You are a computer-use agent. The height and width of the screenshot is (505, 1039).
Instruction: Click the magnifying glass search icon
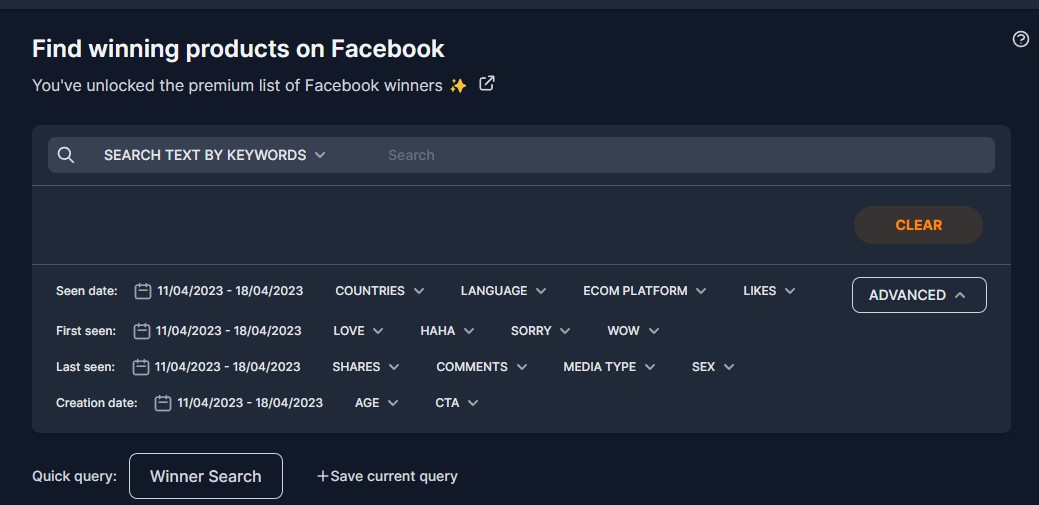point(66,155)
